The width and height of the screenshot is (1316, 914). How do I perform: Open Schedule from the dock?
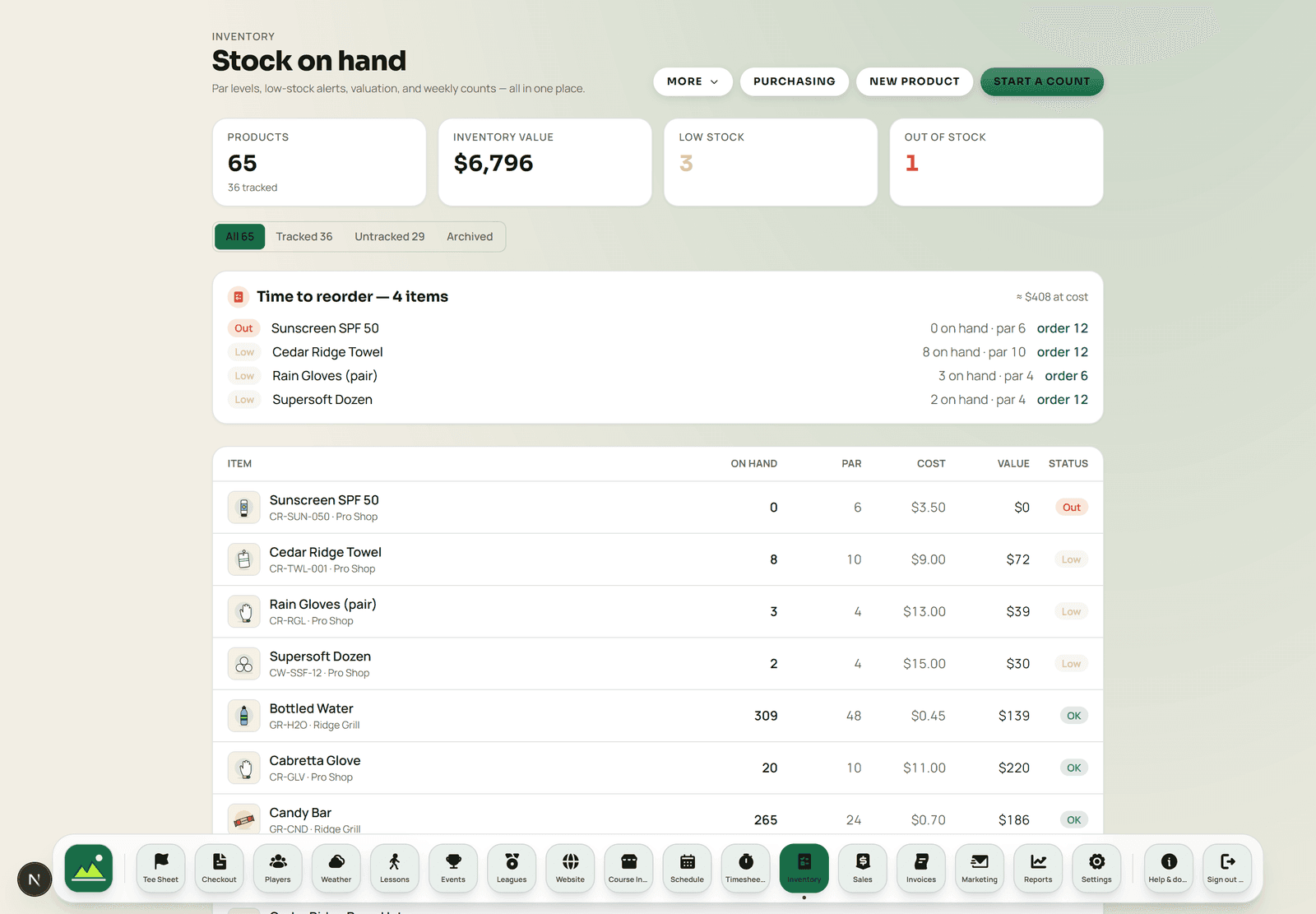click(x=687, y=868)
